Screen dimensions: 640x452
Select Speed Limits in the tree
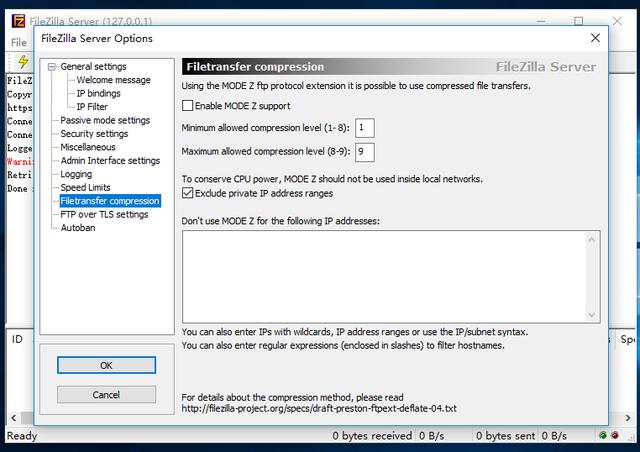[85, 187]
